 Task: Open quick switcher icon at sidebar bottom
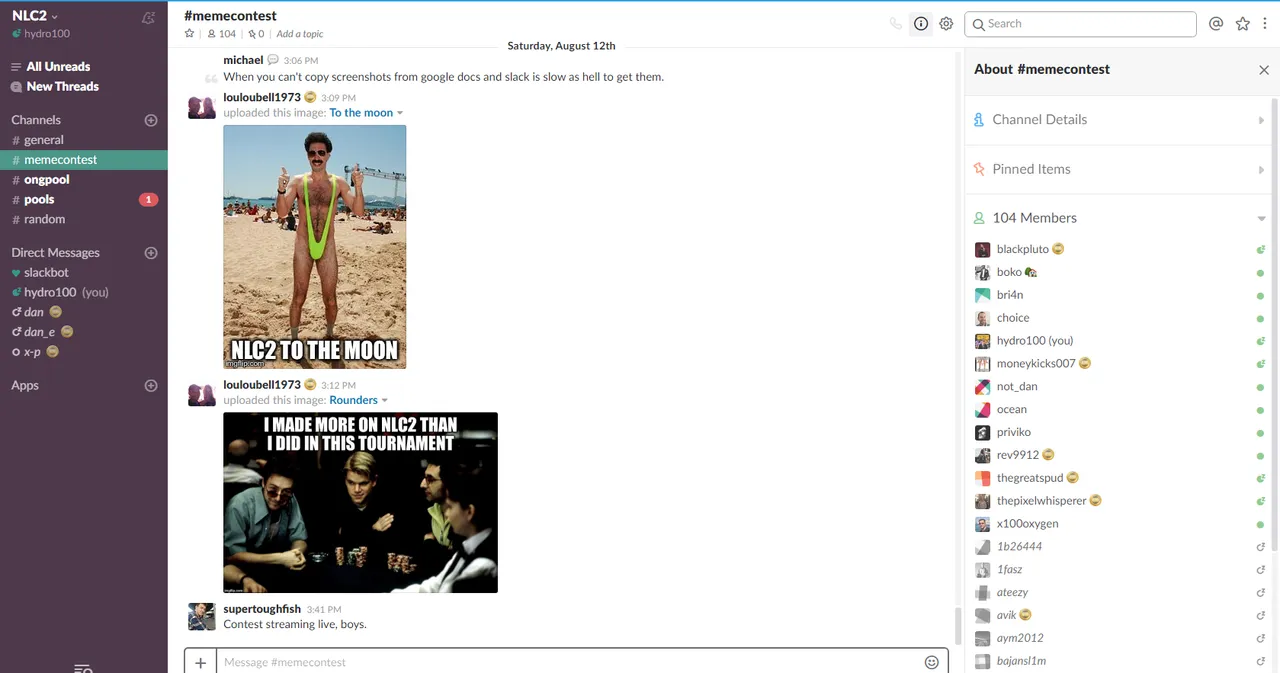click(x=84, y=668)
